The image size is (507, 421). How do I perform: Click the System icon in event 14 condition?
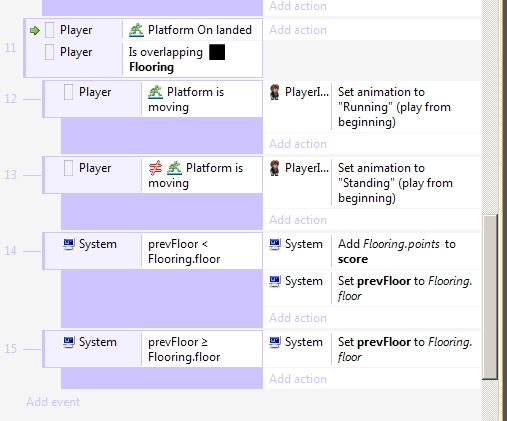tap(69, 244)
